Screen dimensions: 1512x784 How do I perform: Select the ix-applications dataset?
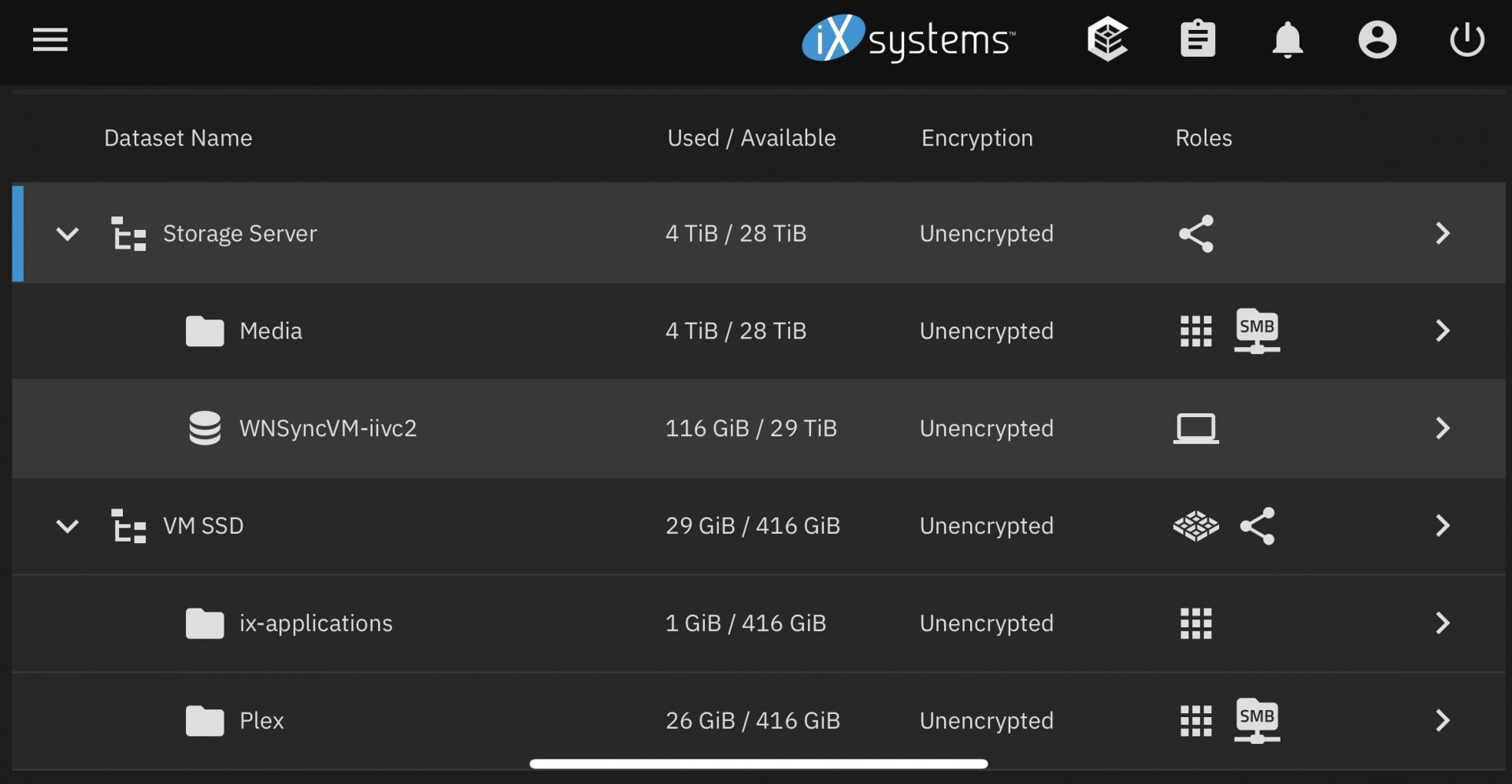(x=758, y=623)
